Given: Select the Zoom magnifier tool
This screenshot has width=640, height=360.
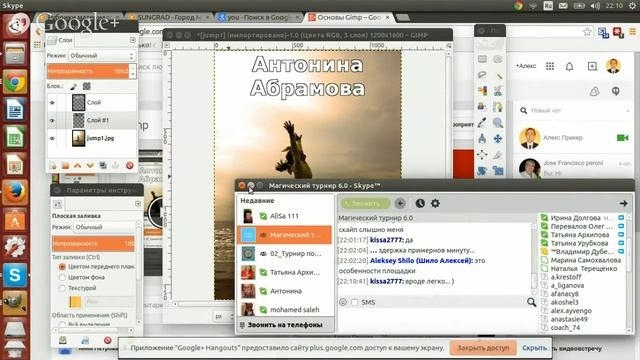Looking at the screenshot, I should click(x=498, y=123).
